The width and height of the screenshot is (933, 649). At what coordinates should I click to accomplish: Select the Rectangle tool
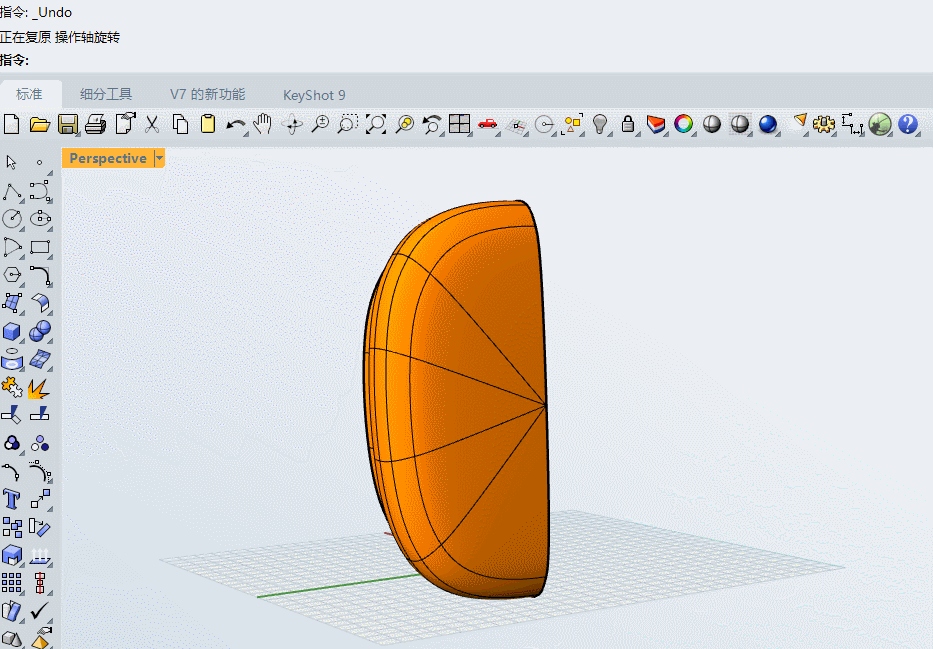pyautogui.click(x=40, y=247)
